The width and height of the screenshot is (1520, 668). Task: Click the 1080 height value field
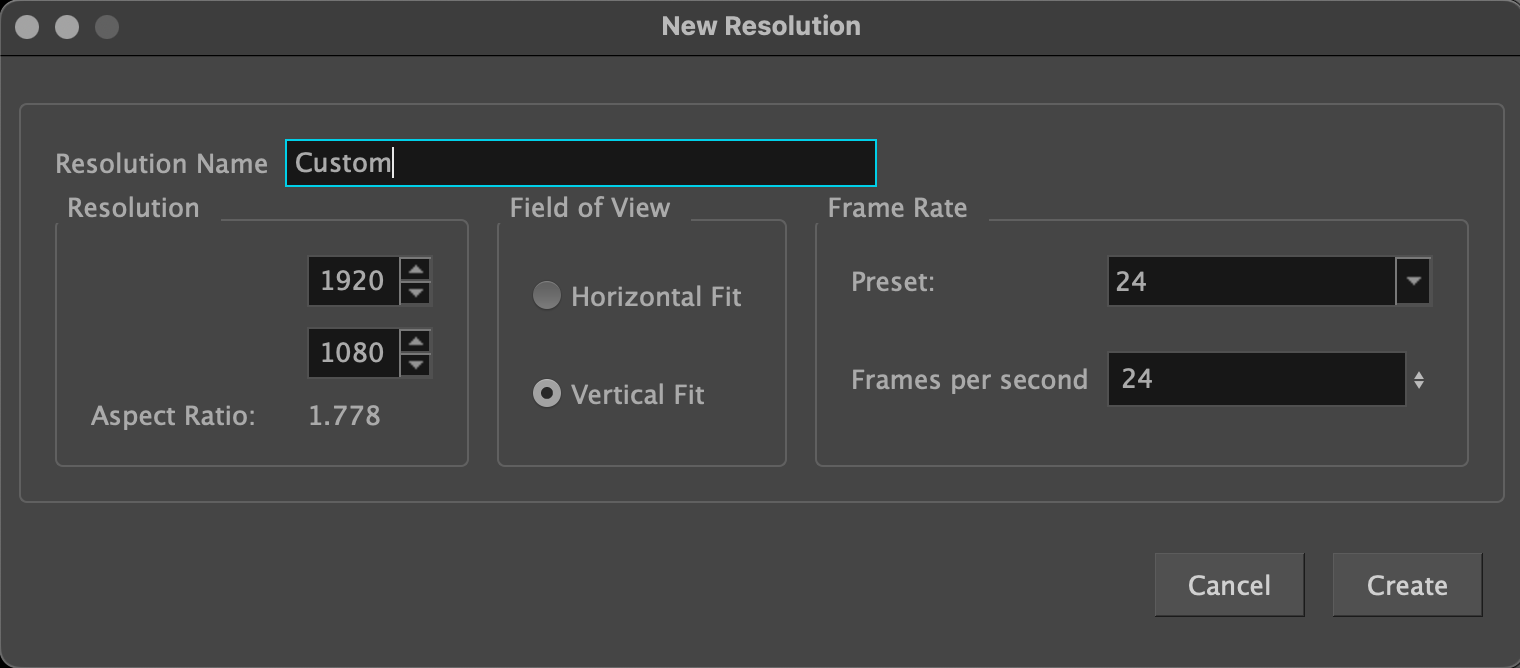[353, 353]
